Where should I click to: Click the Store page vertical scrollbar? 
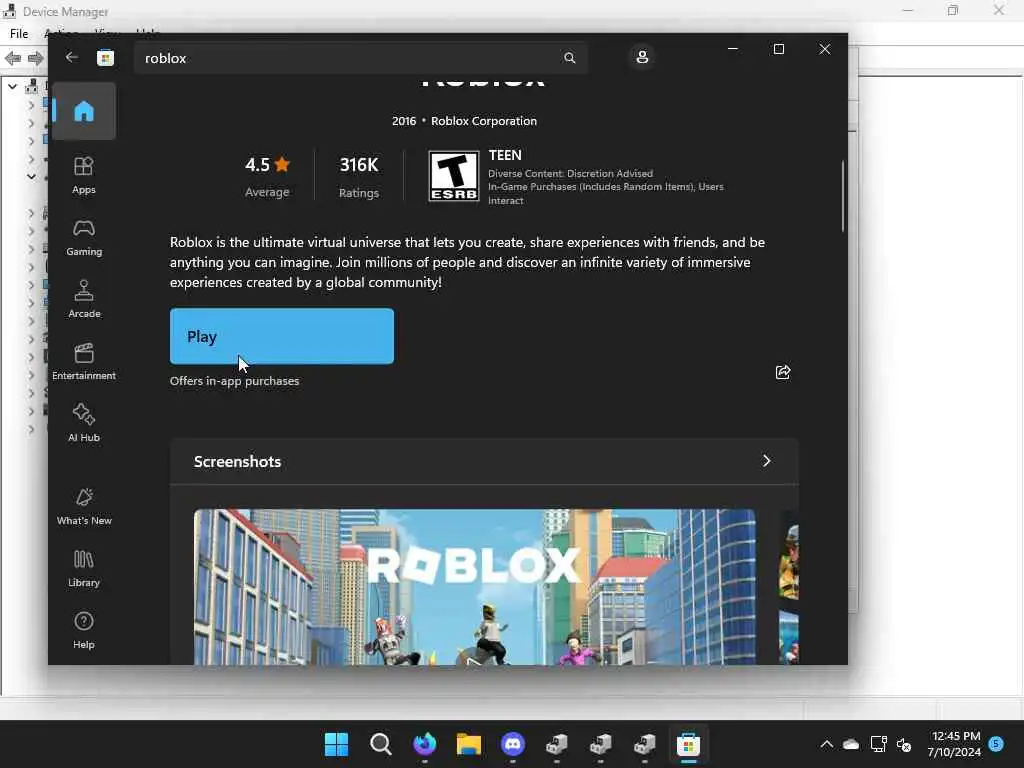point(843,196)
